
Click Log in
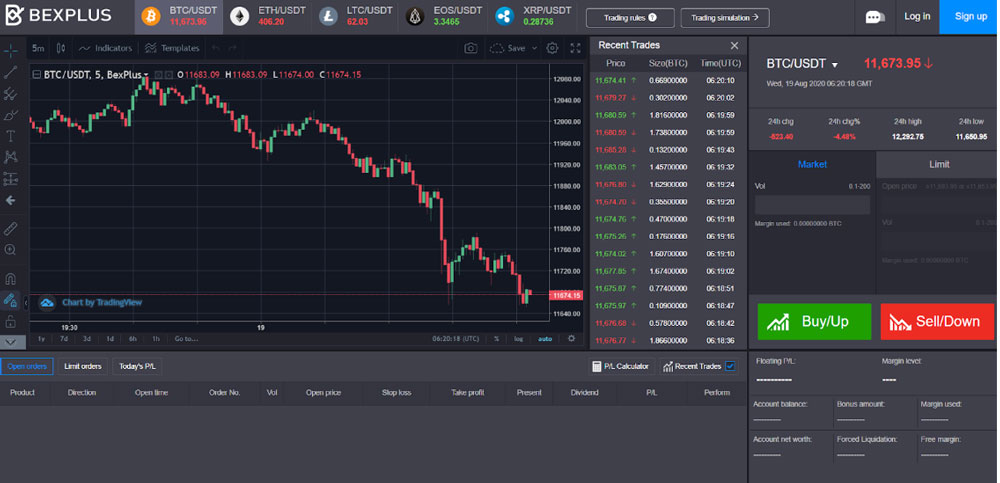pos(917,17)
